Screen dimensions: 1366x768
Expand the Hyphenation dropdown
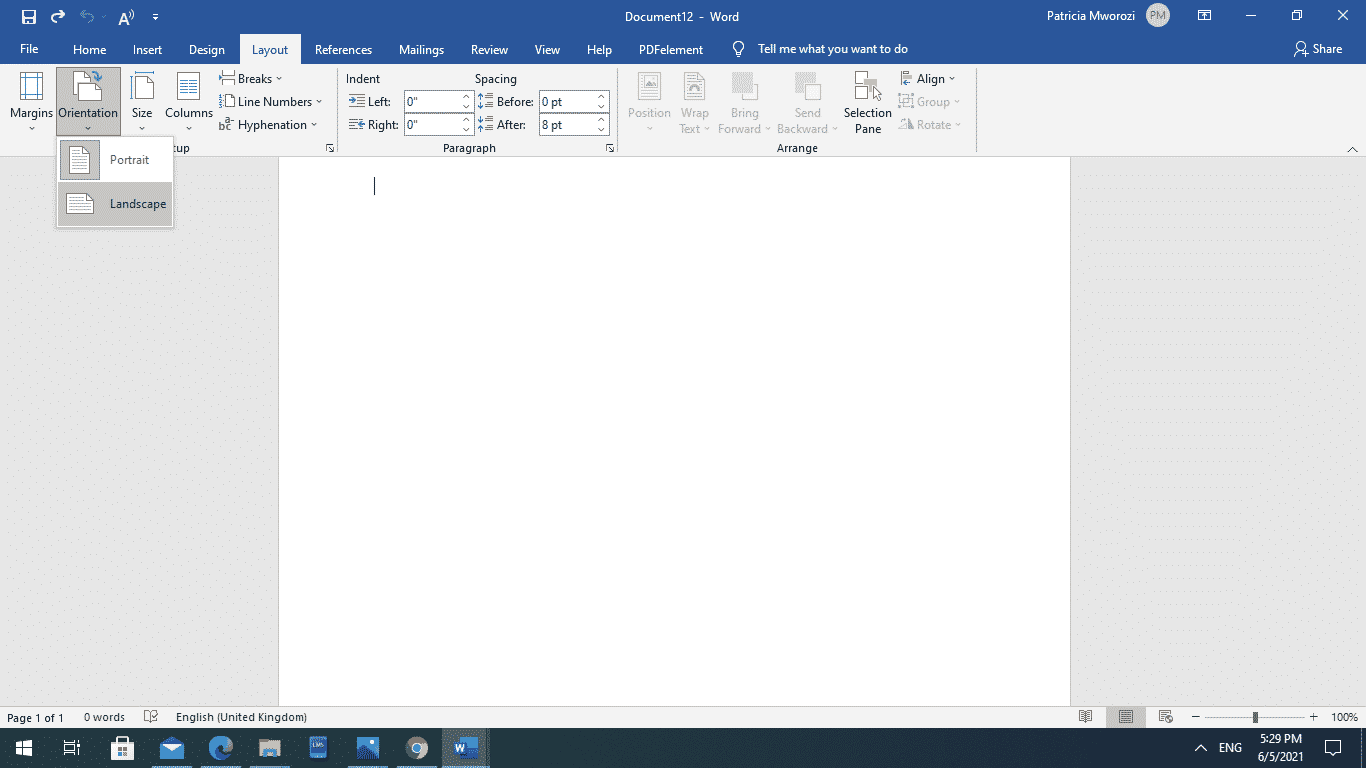coord(268,125)
